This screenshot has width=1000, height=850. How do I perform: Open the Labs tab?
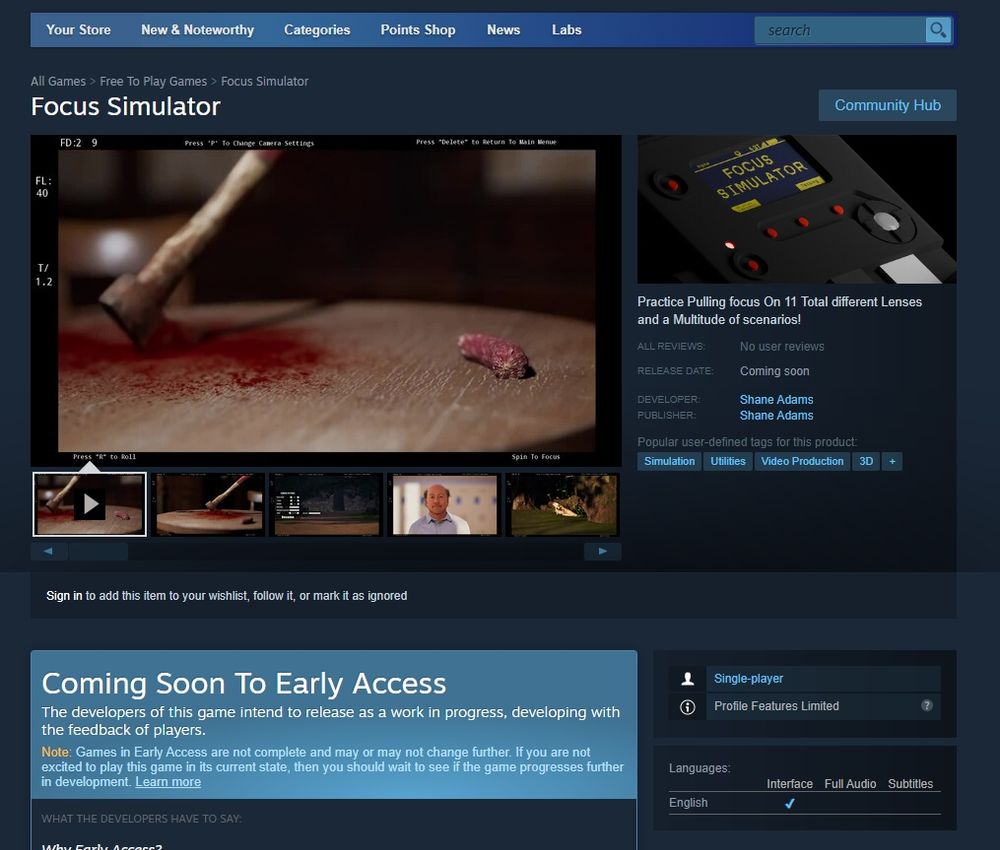[566, 30]
